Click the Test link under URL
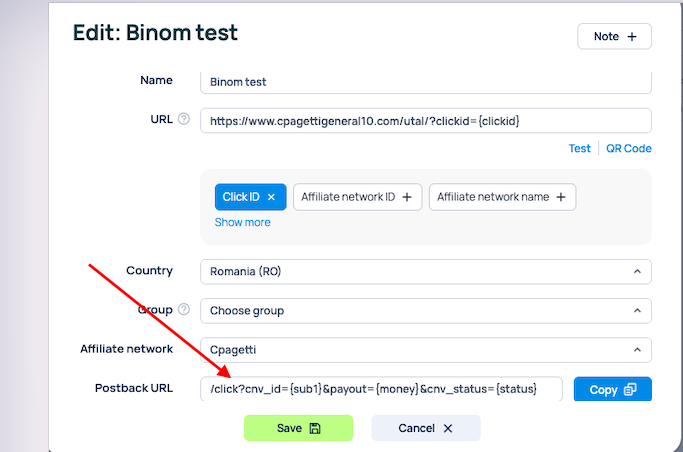Screen dimensions: 683x452 (580, 149)
